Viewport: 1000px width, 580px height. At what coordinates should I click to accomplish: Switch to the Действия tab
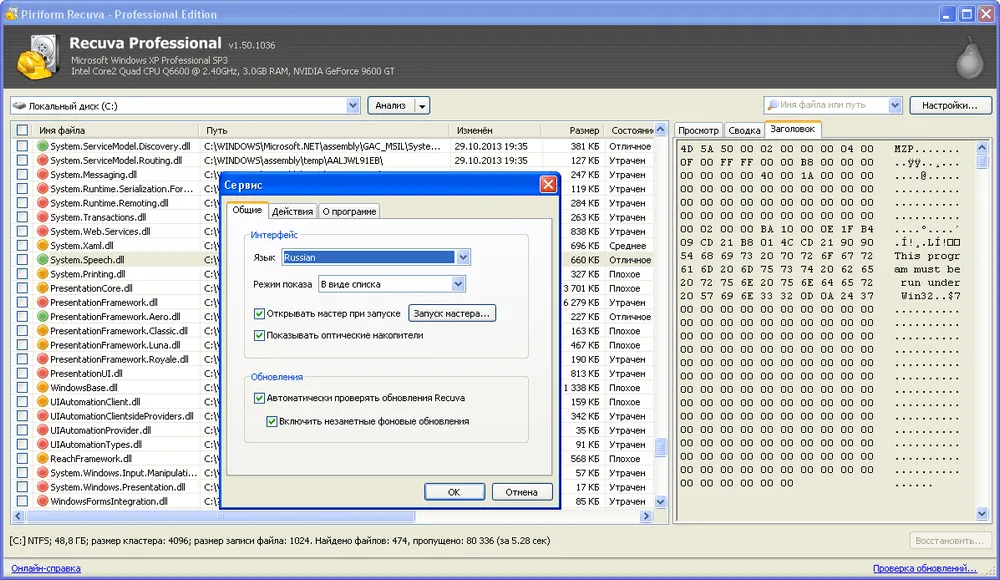(292, 211)
